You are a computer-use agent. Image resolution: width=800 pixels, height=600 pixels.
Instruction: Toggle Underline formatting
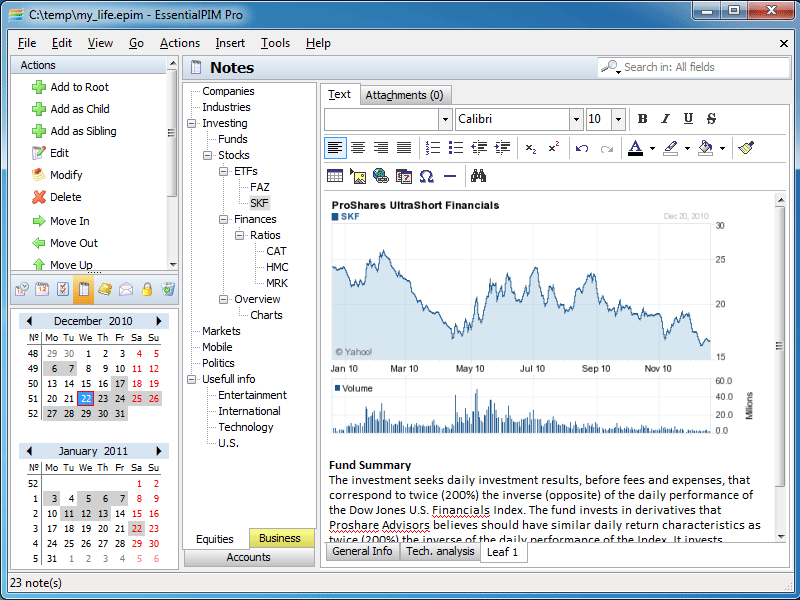tap(689, 119)
